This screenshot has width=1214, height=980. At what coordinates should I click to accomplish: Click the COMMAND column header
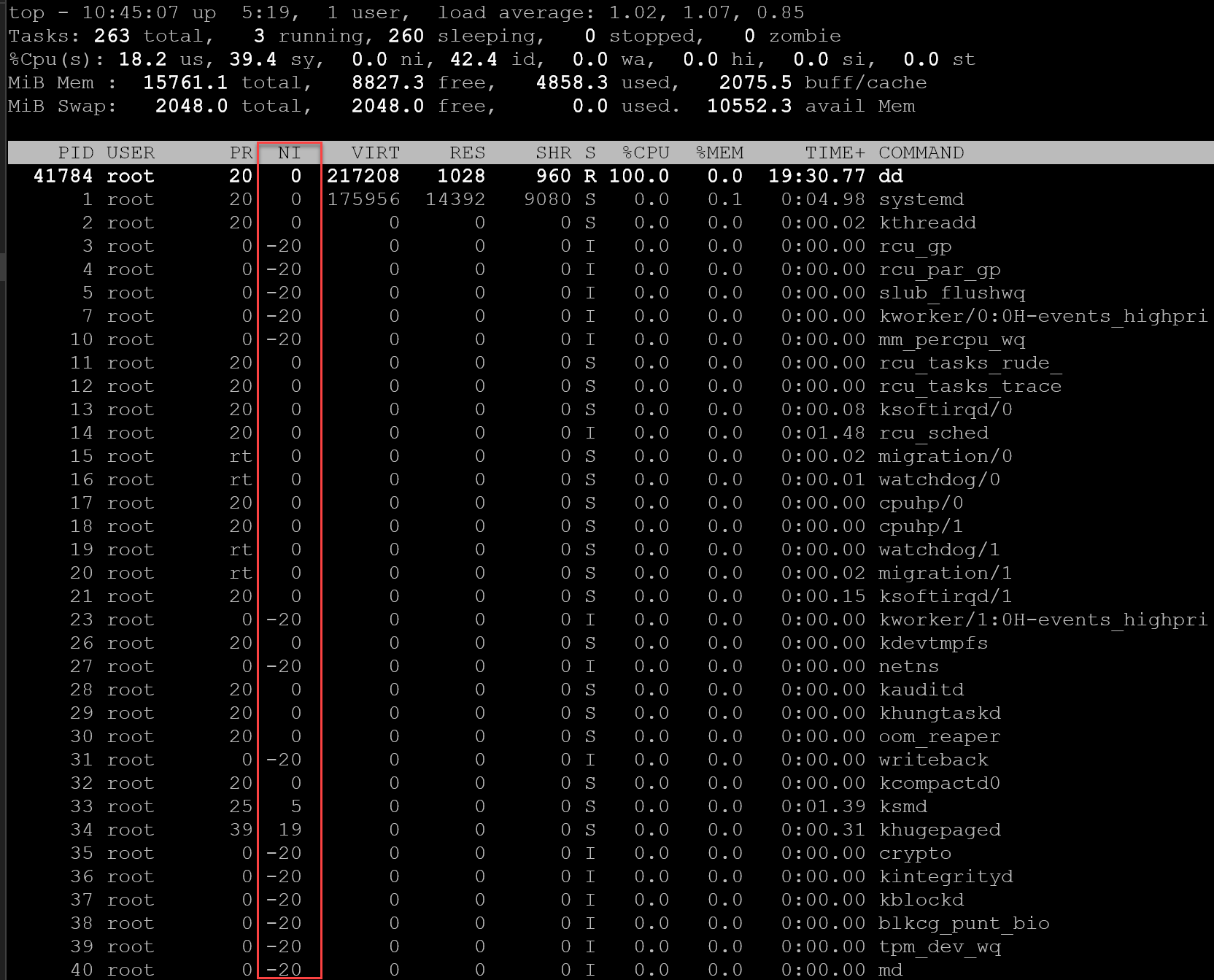tap(921, 153)
